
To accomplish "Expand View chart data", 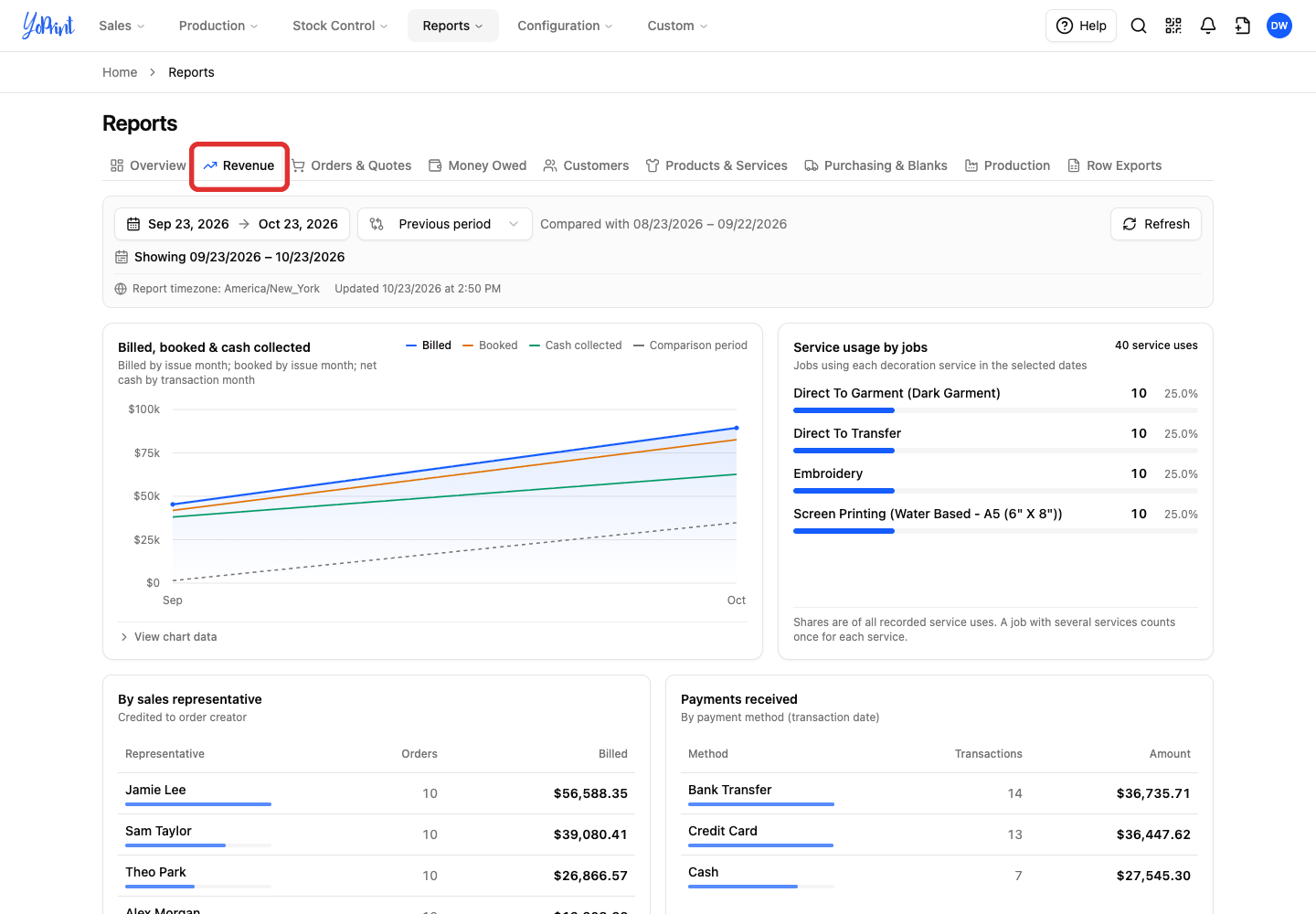I will (x=168, y=637).
